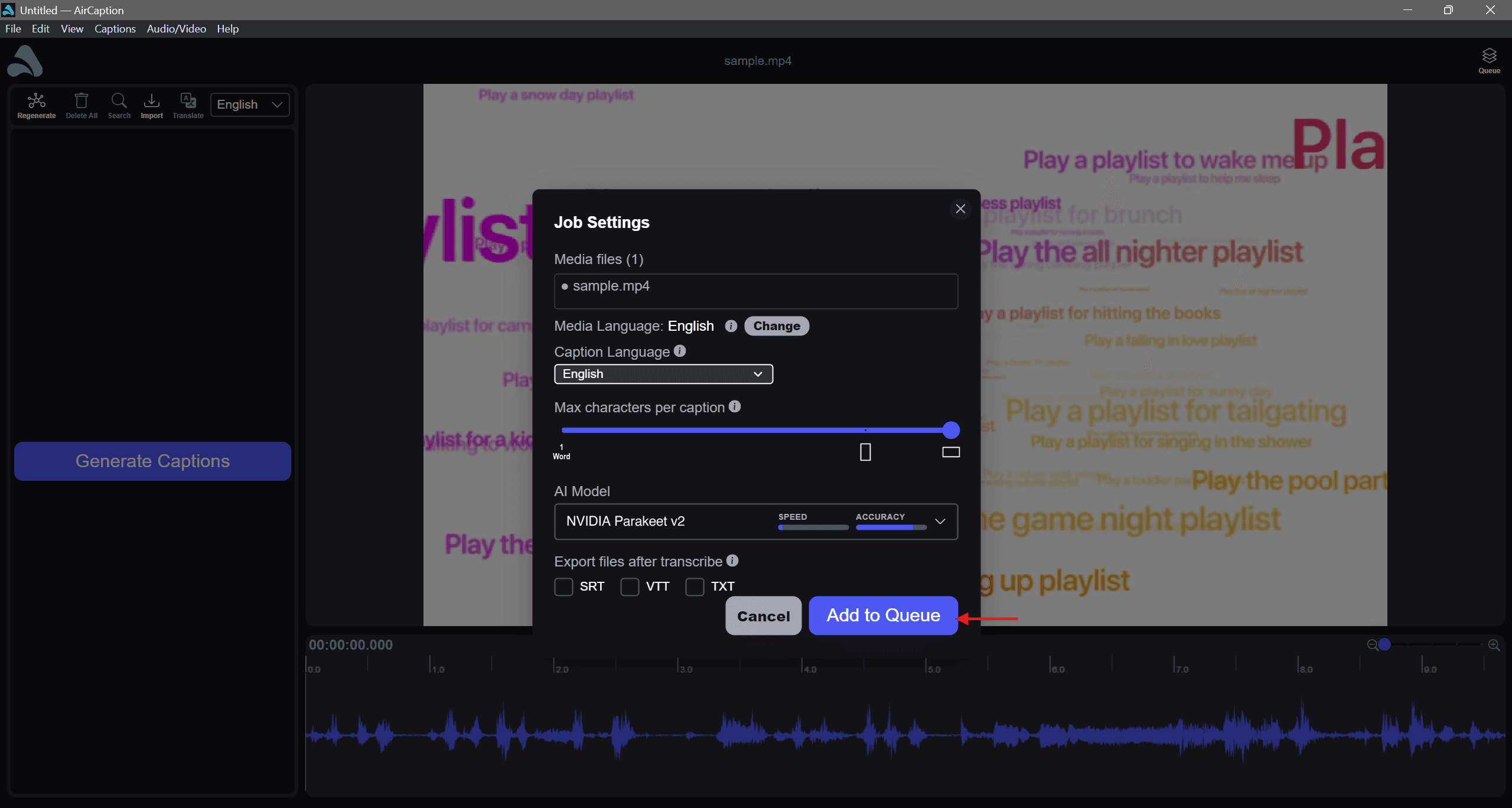Click Change media language button
This screenshot has width=1512, height=808.
click(777, 326)
